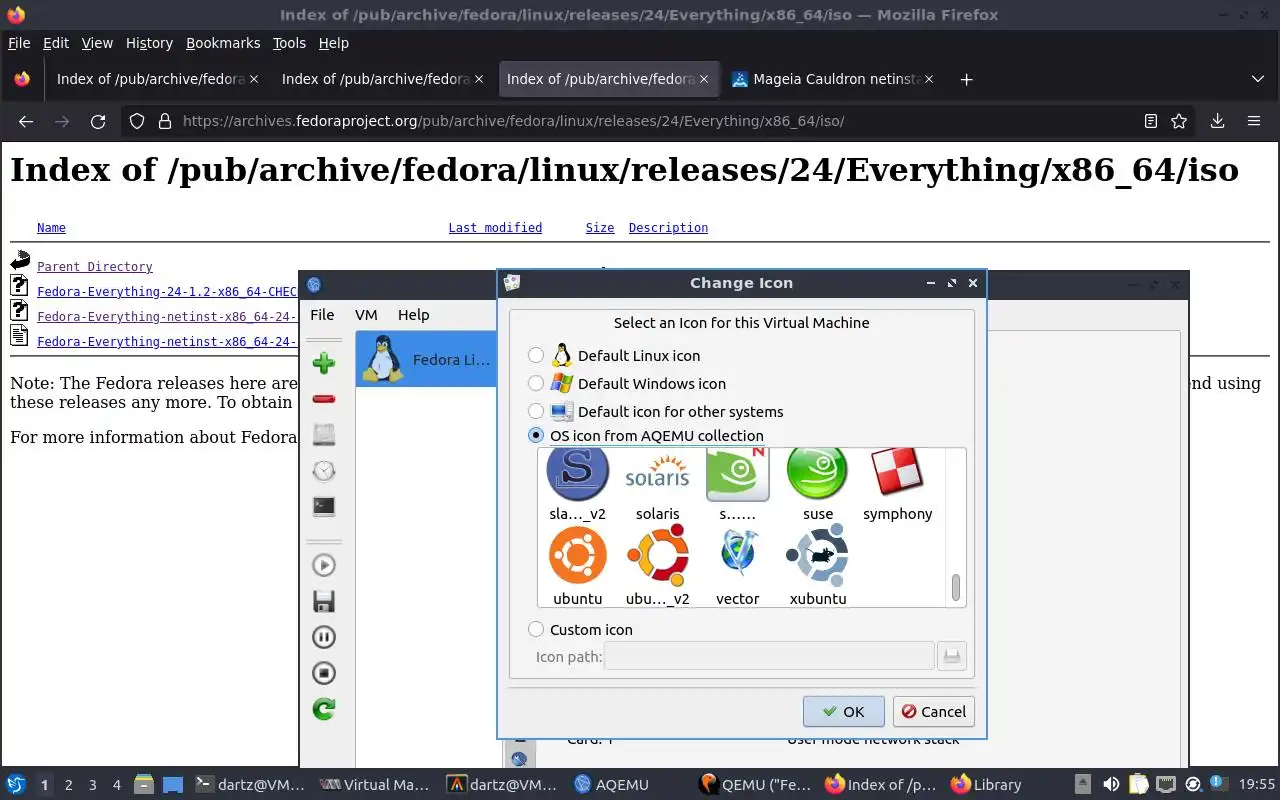Open AQEMU File menu
Image resolution: width=1280 pixels, height=800 pixels.
322,314
